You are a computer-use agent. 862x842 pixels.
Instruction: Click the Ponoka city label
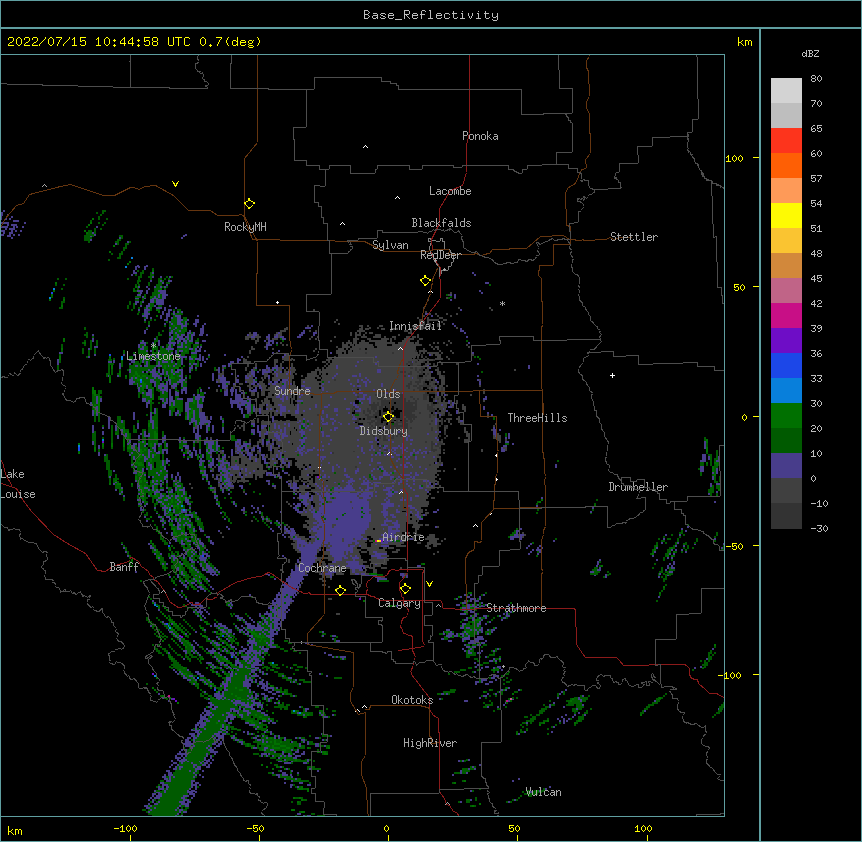click(x=480, y=136)
